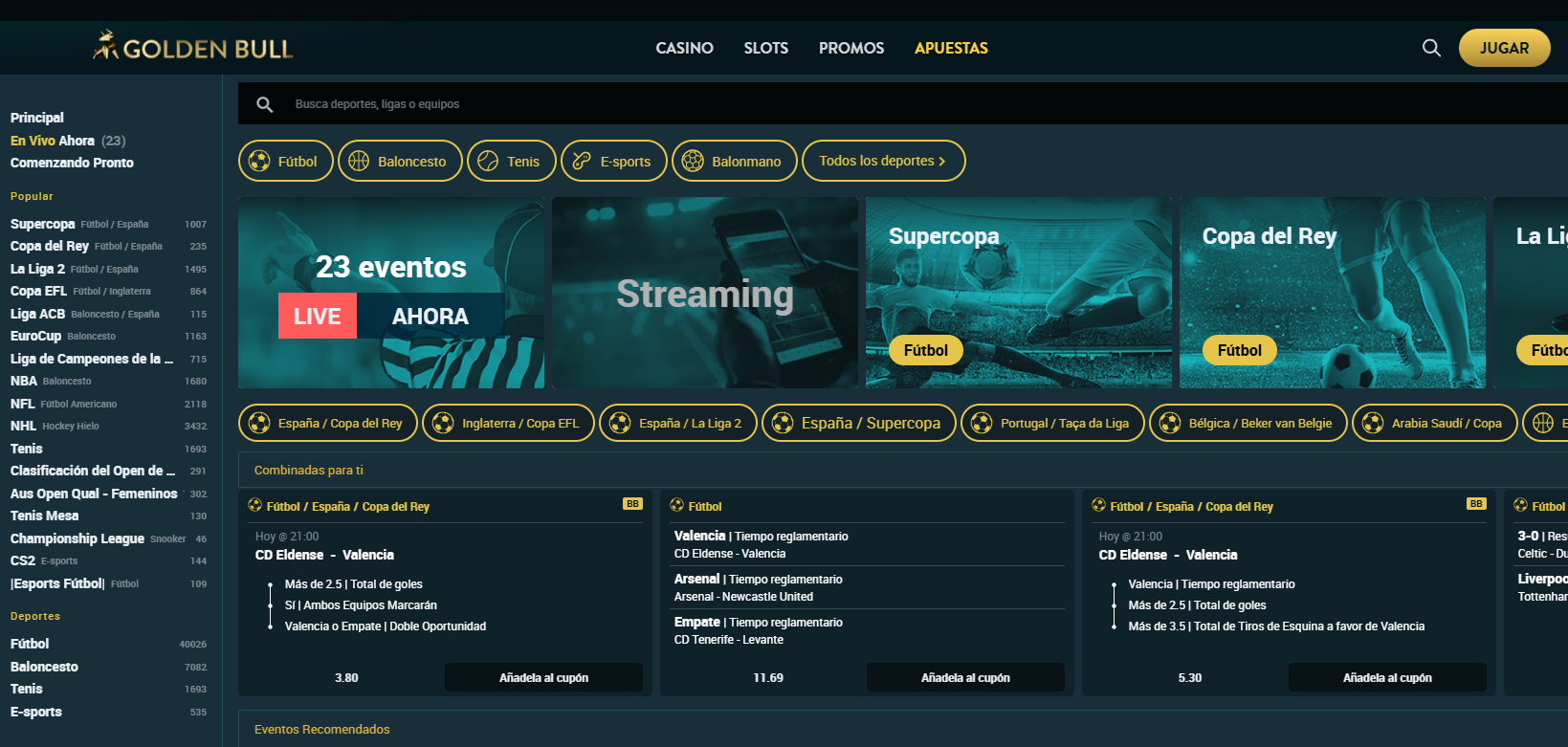Open Tenis Mesa in the sidebar
The image size is (1568, 747).
(x=108, y=516)
